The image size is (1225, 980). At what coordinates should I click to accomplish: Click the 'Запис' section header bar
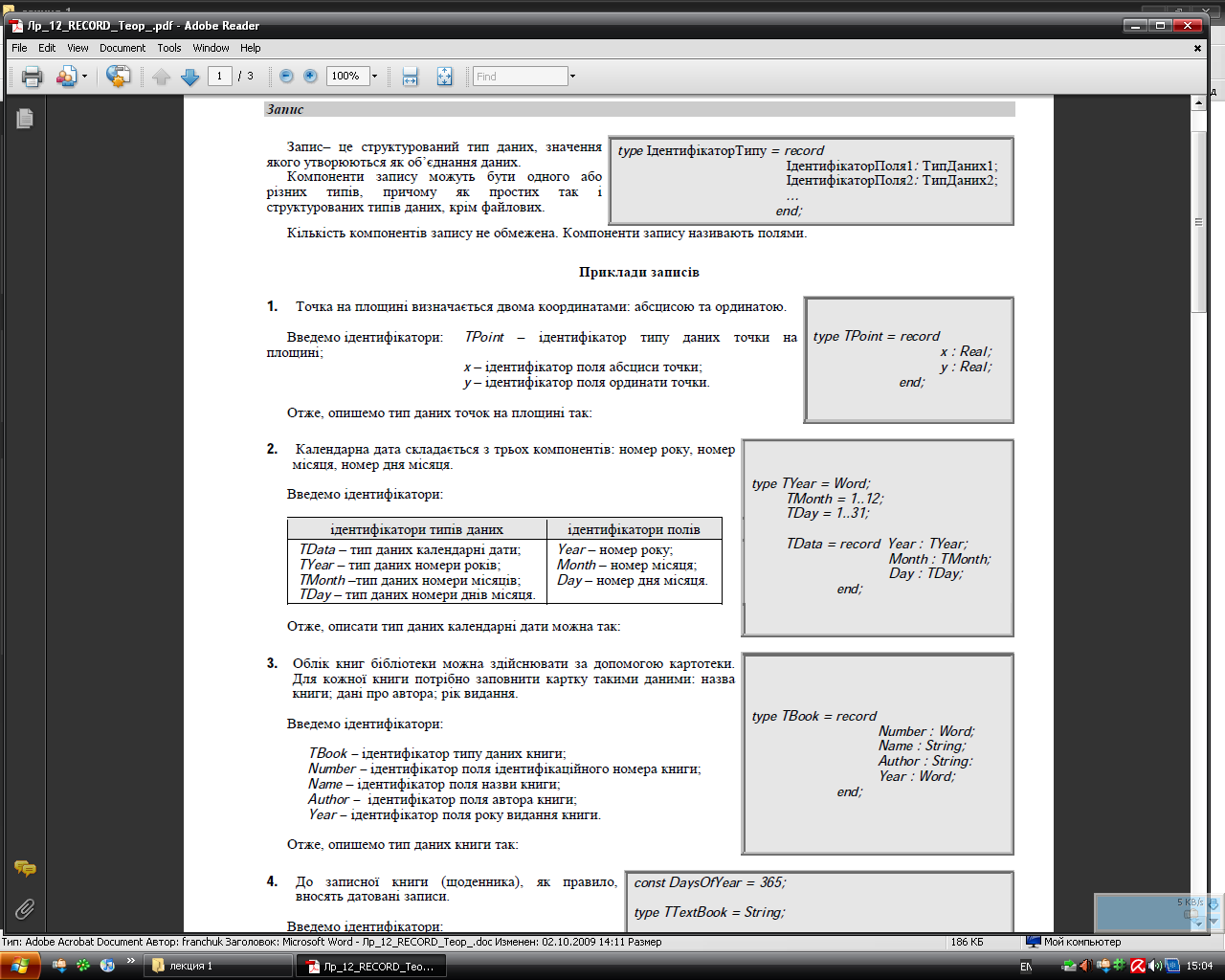[639, 109]
